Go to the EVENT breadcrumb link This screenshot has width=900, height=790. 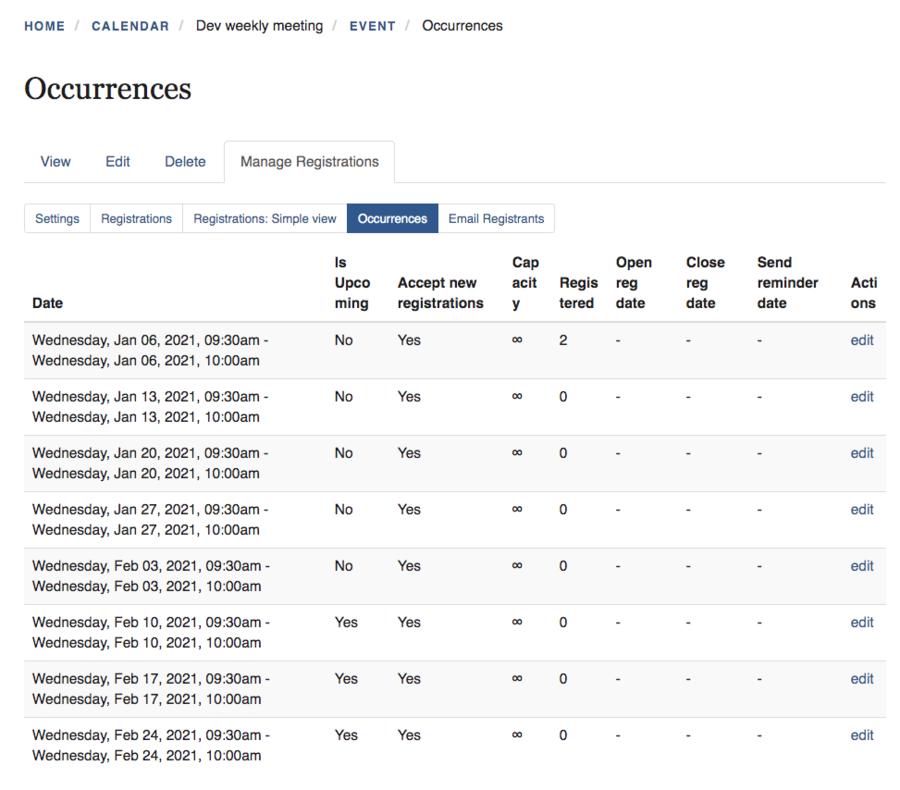tap(372, 26)
